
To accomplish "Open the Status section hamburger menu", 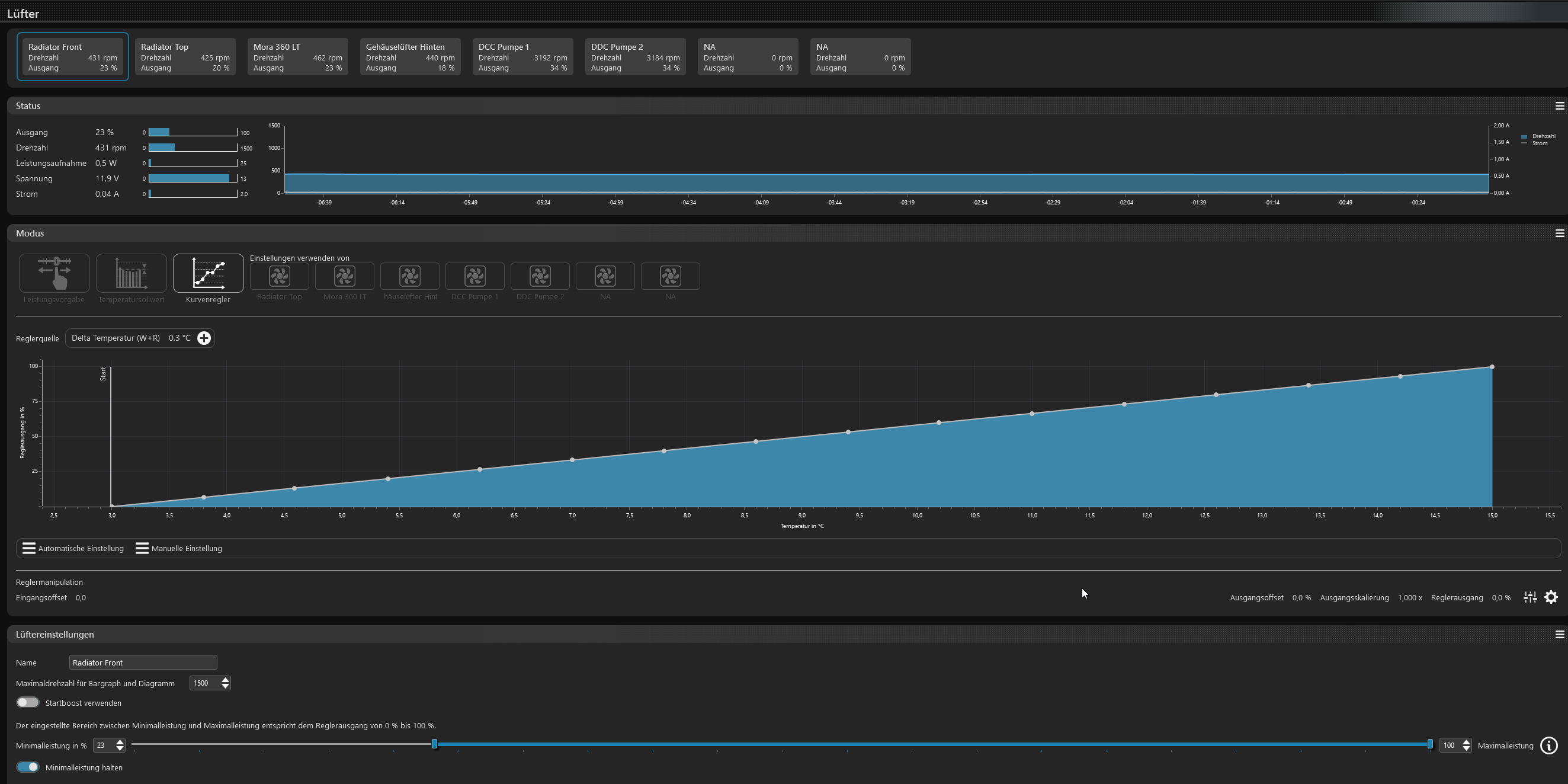I will 1560,106.
